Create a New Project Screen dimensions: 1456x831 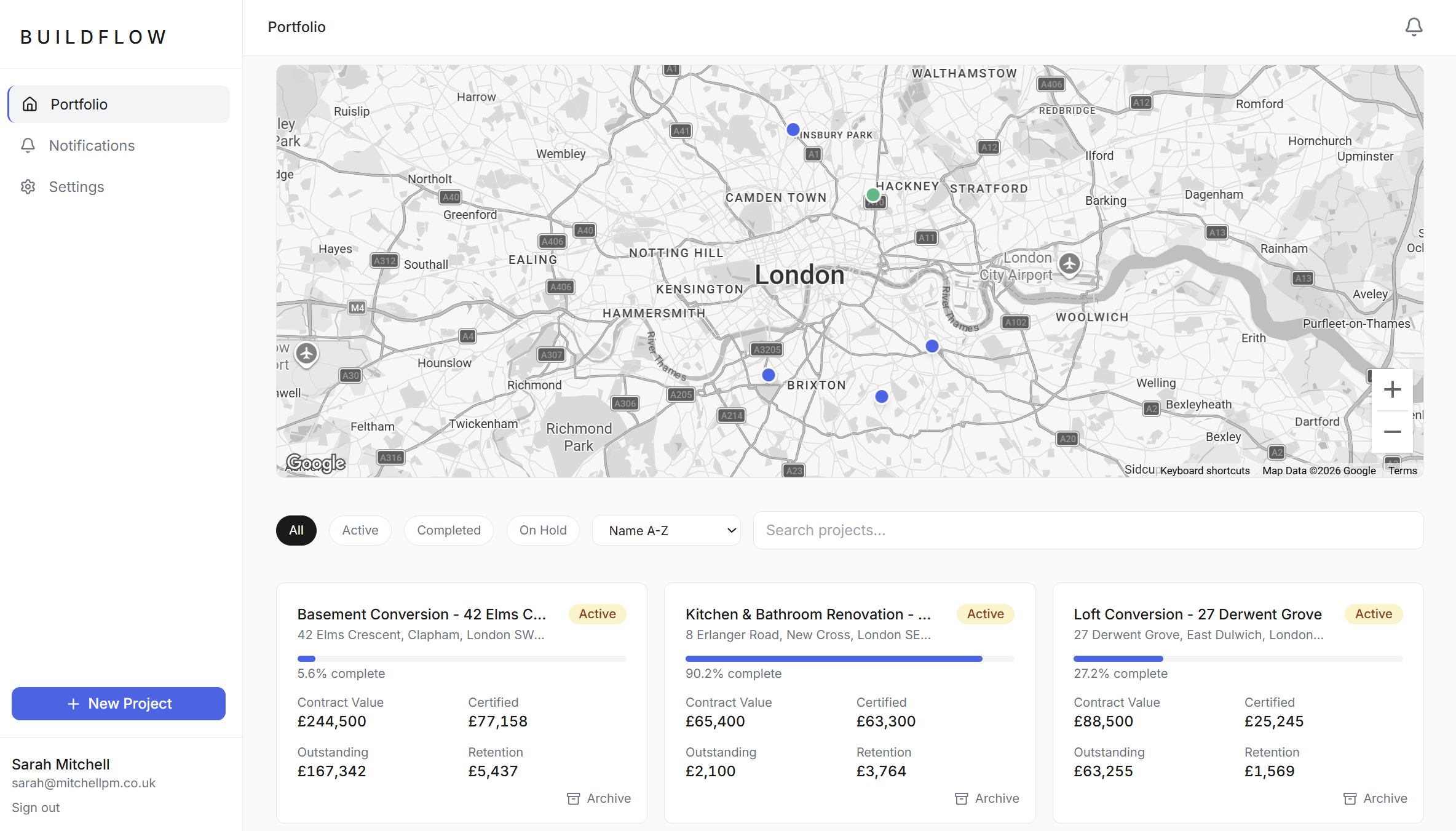point(119,704)
